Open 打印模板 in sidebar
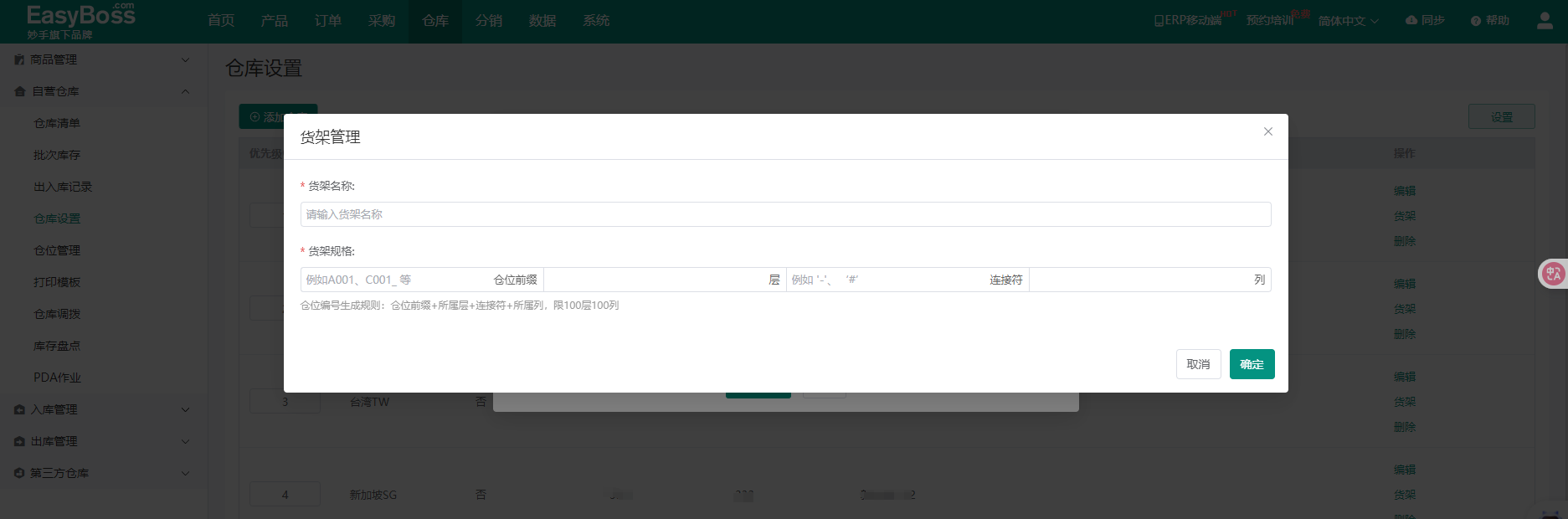1568x519 pixels. tap(57, 282)
